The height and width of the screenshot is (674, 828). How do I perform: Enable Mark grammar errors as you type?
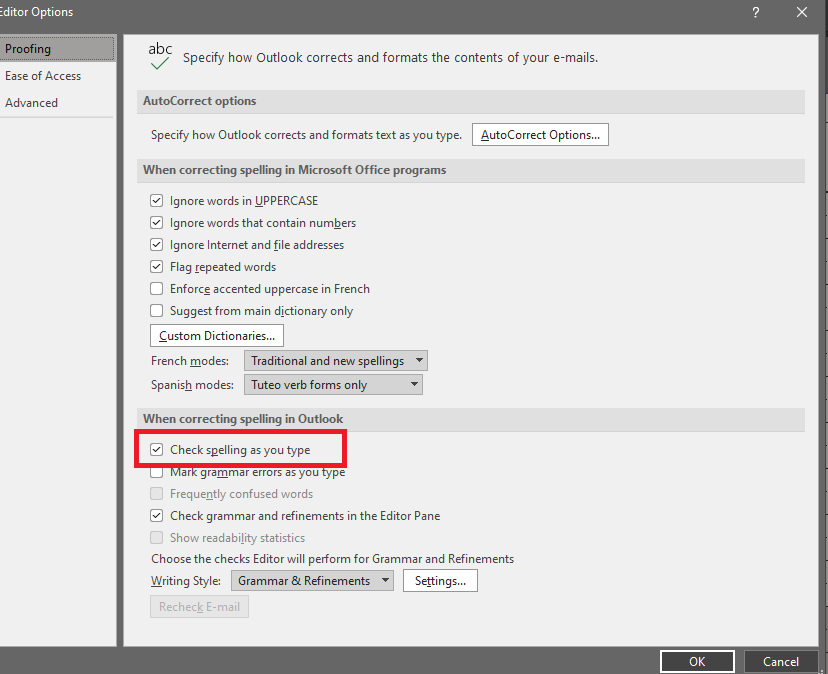tap(156, 472)
